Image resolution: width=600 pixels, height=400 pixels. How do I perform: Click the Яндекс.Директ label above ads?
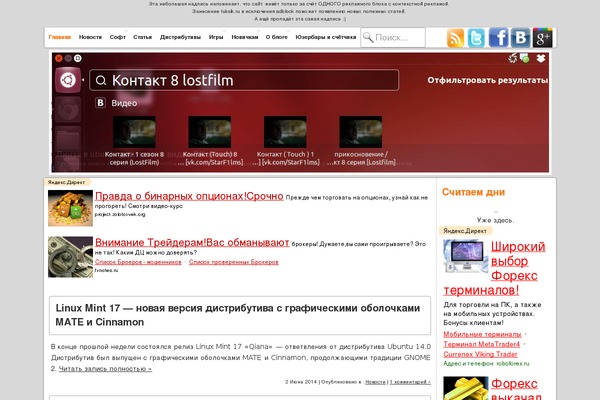point(66,182)
